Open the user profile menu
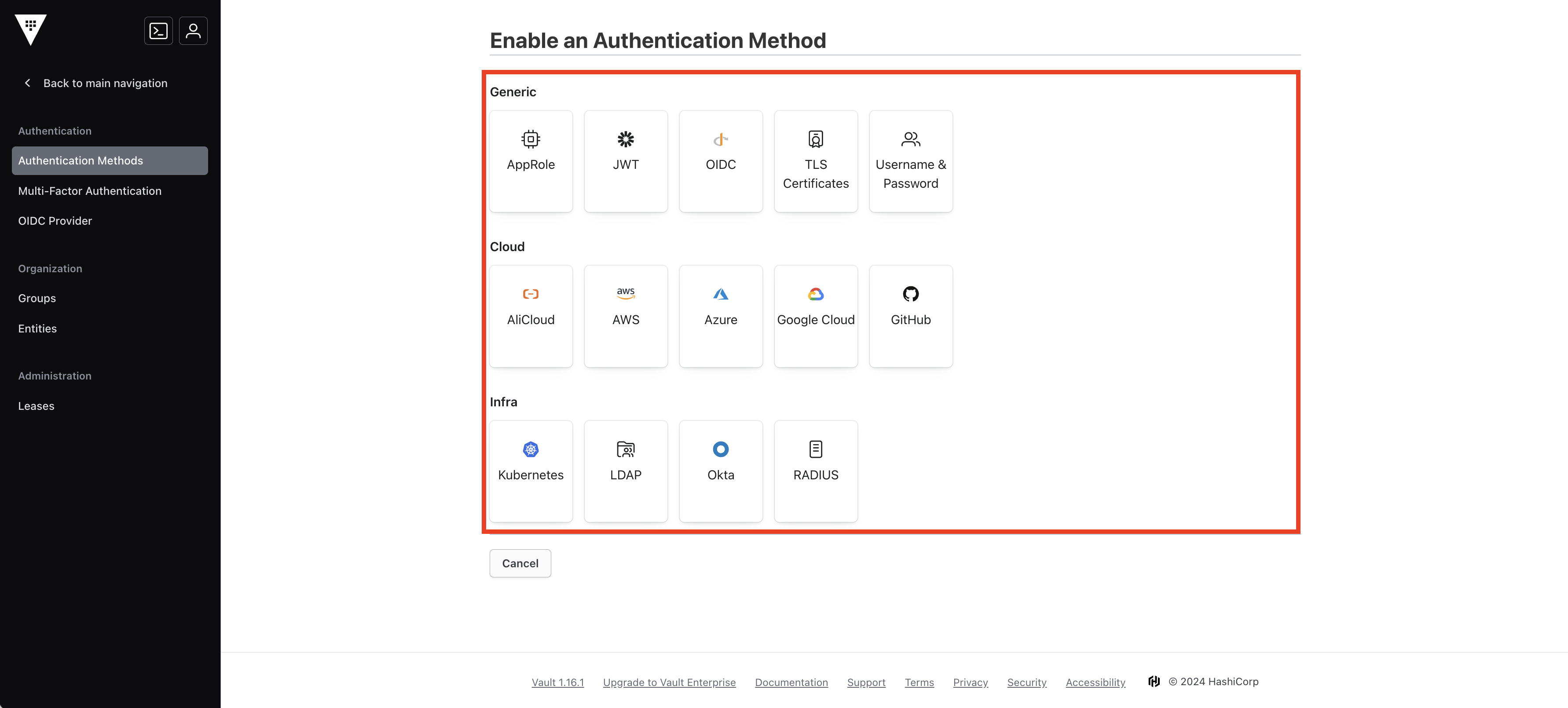1568x708 pixels. tap(193, 30)
